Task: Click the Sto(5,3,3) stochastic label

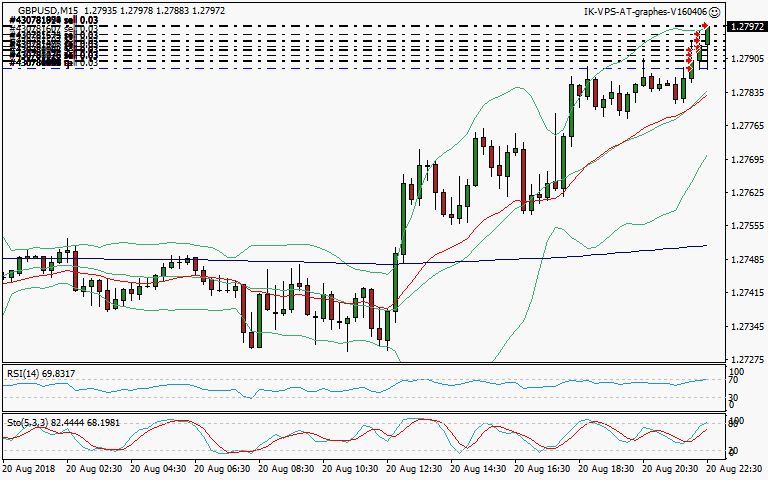Action: pos(50,423)
